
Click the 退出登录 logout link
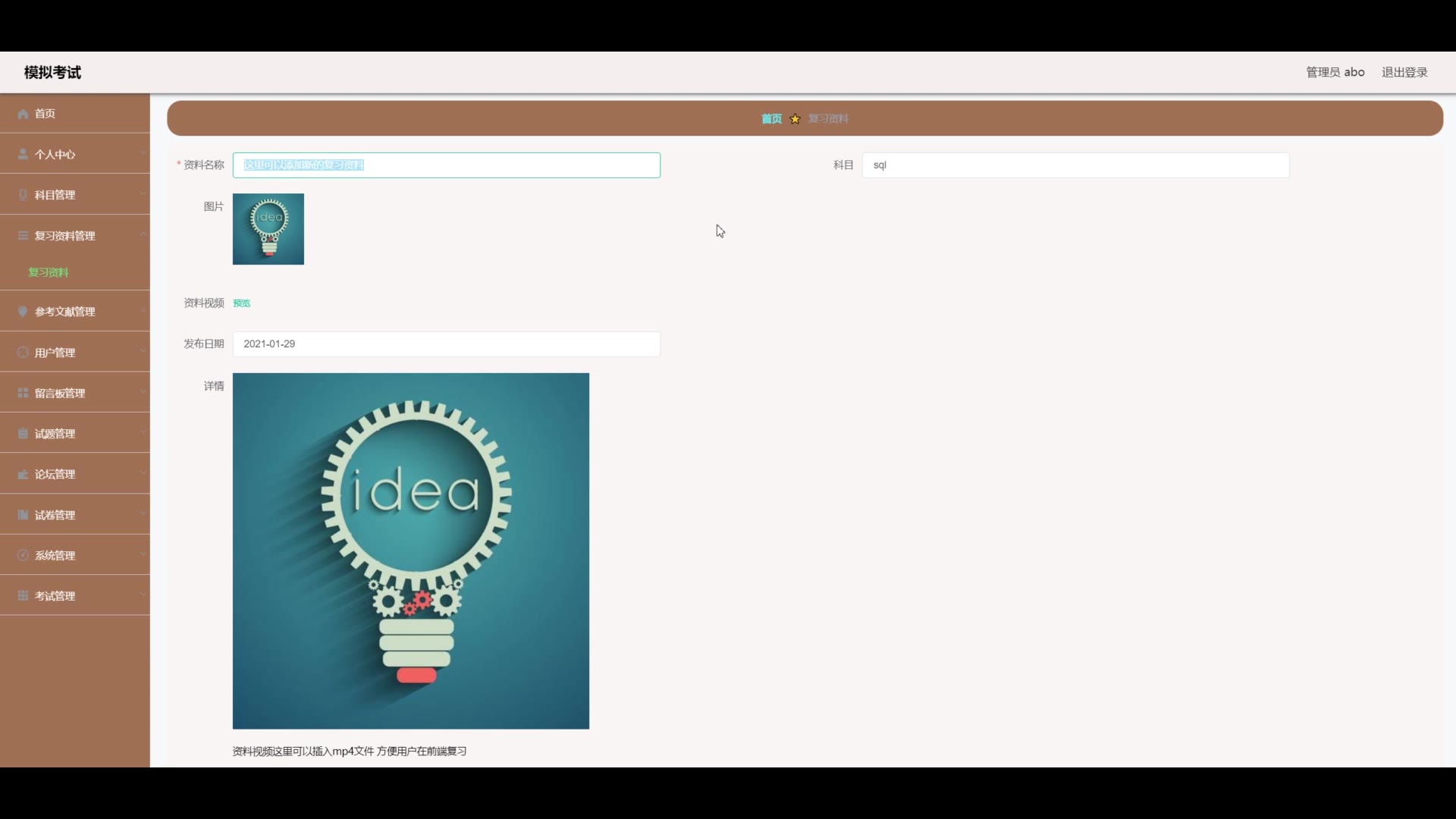tap(1404, 72)
